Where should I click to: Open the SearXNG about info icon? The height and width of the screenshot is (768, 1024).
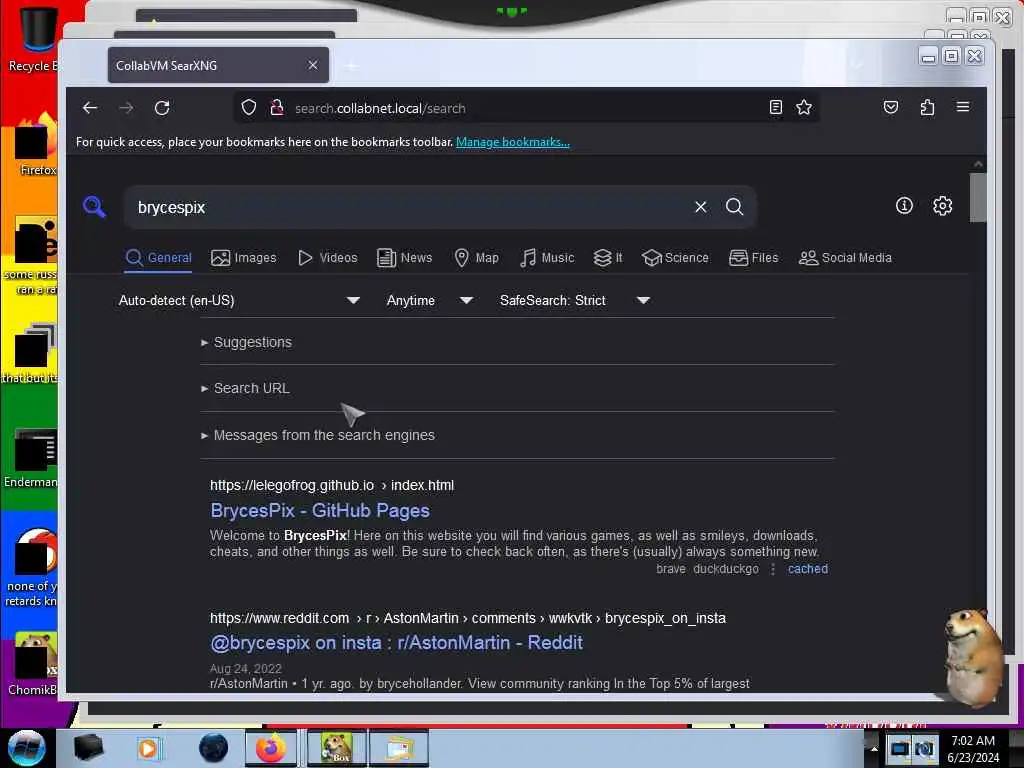[x=904, y=206]
